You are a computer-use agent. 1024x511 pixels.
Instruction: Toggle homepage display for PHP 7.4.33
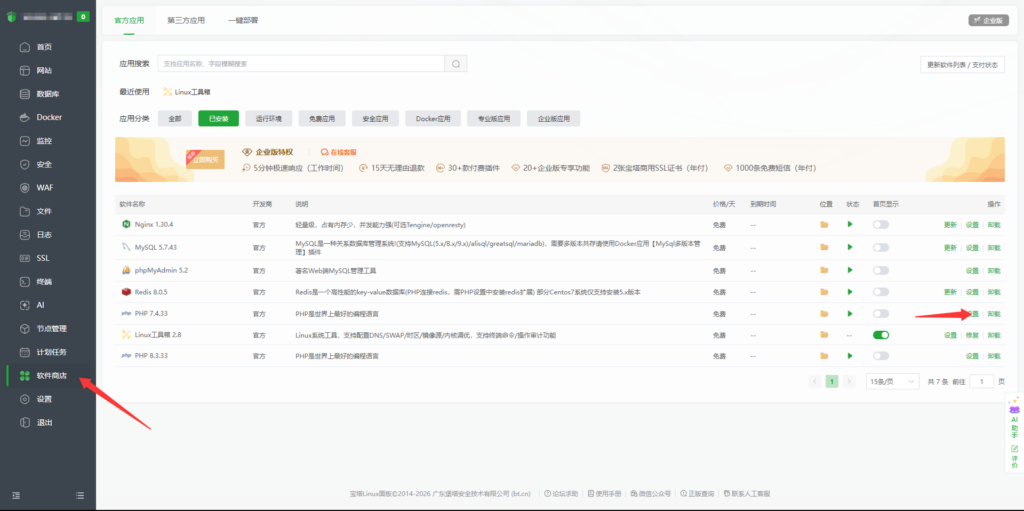[x=881, y=314]
